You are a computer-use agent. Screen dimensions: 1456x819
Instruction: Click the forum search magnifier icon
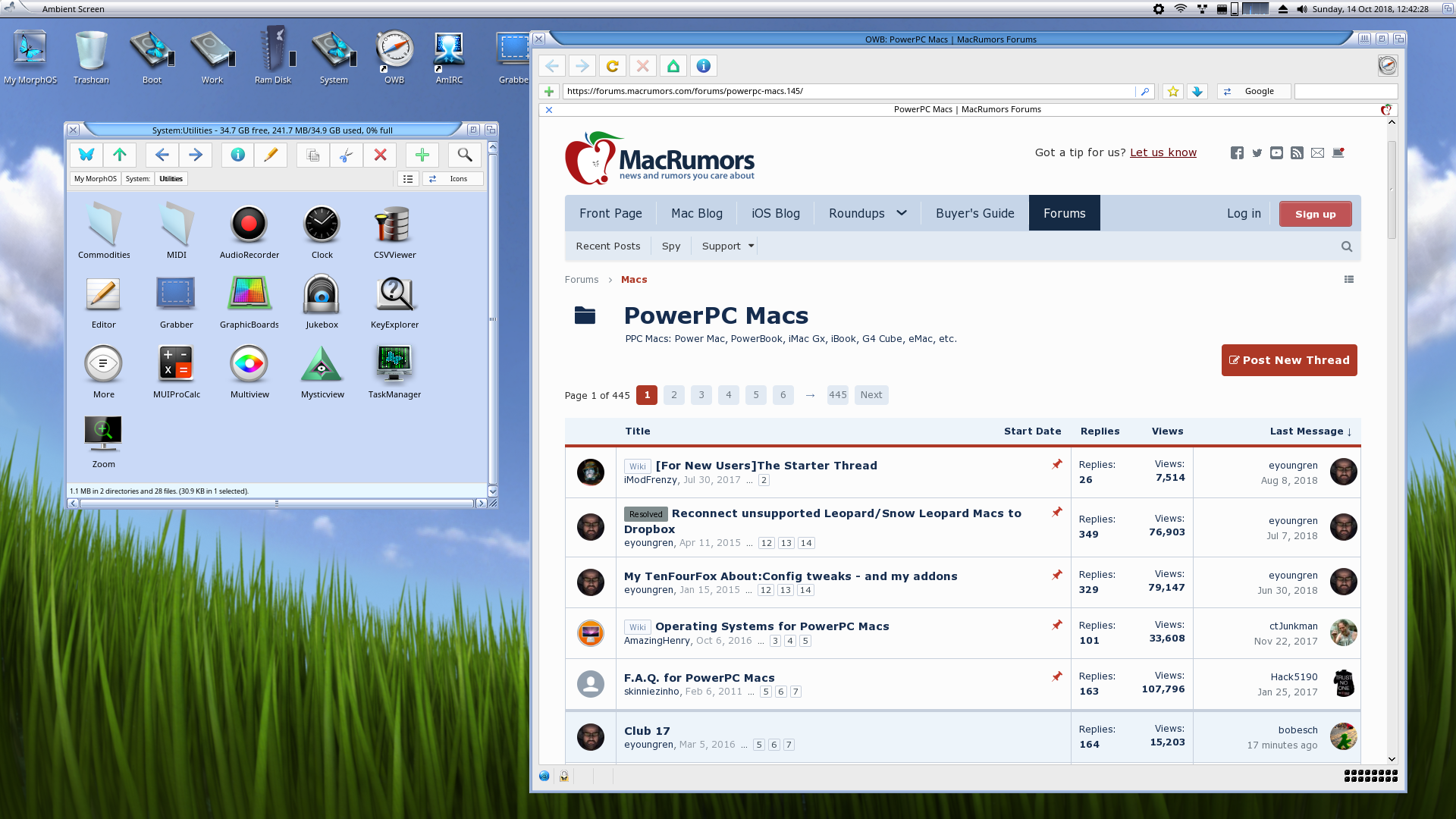(x=1346, y=246)
